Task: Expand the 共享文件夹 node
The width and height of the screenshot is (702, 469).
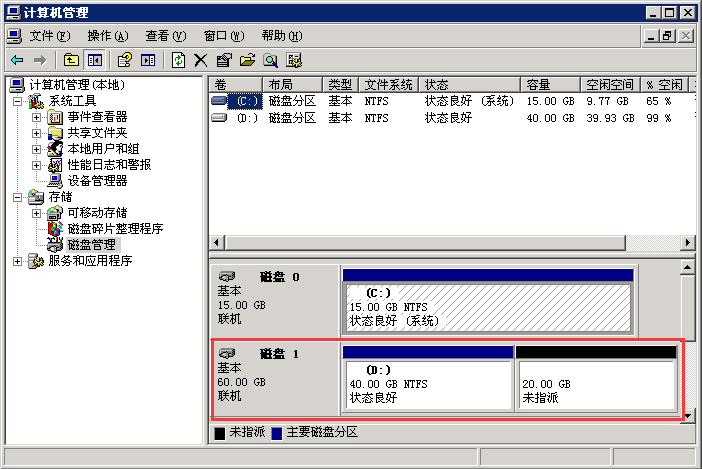Action: tap(36, 133)
